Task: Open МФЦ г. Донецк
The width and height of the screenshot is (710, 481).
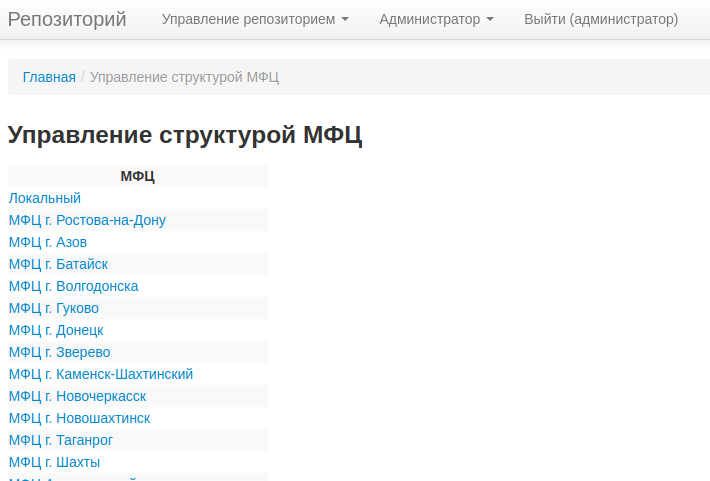Action: pos(56,330)
